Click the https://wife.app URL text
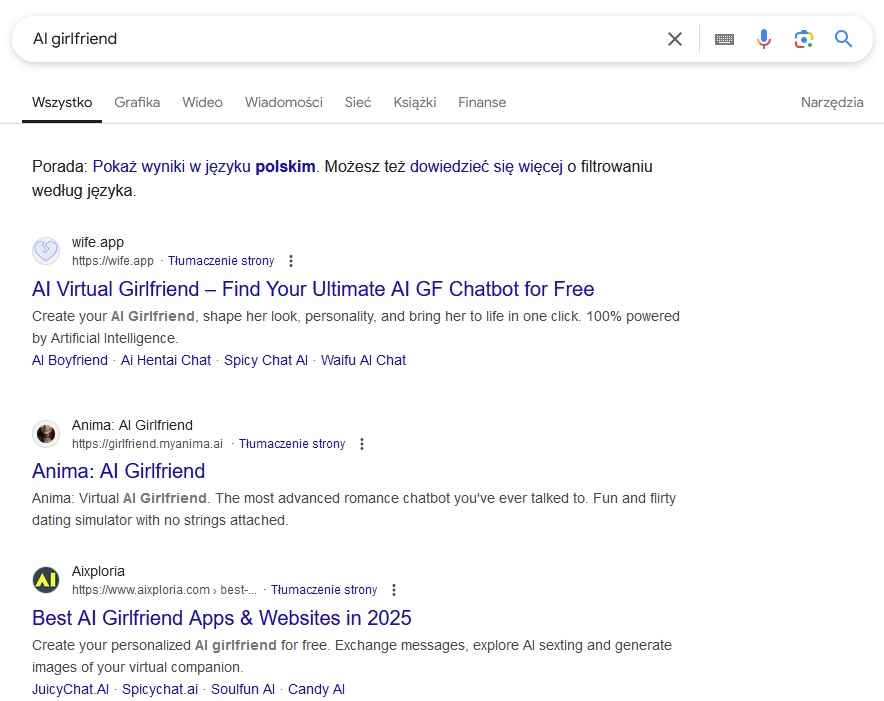Viewport: 884px width, 701px height. tap(113, 261)
